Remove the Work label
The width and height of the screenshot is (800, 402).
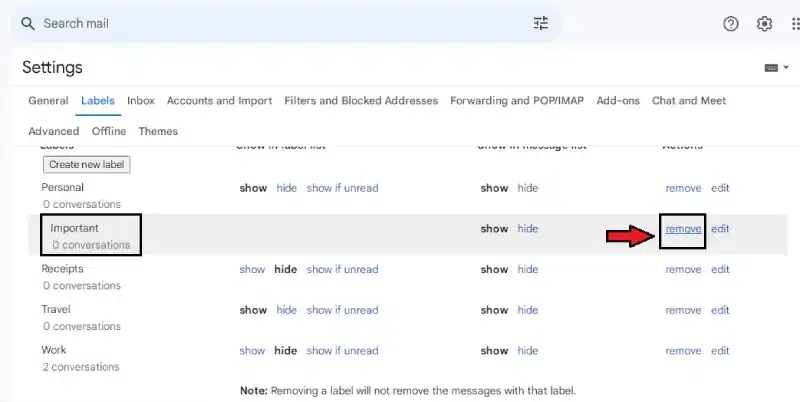(683, 351)
